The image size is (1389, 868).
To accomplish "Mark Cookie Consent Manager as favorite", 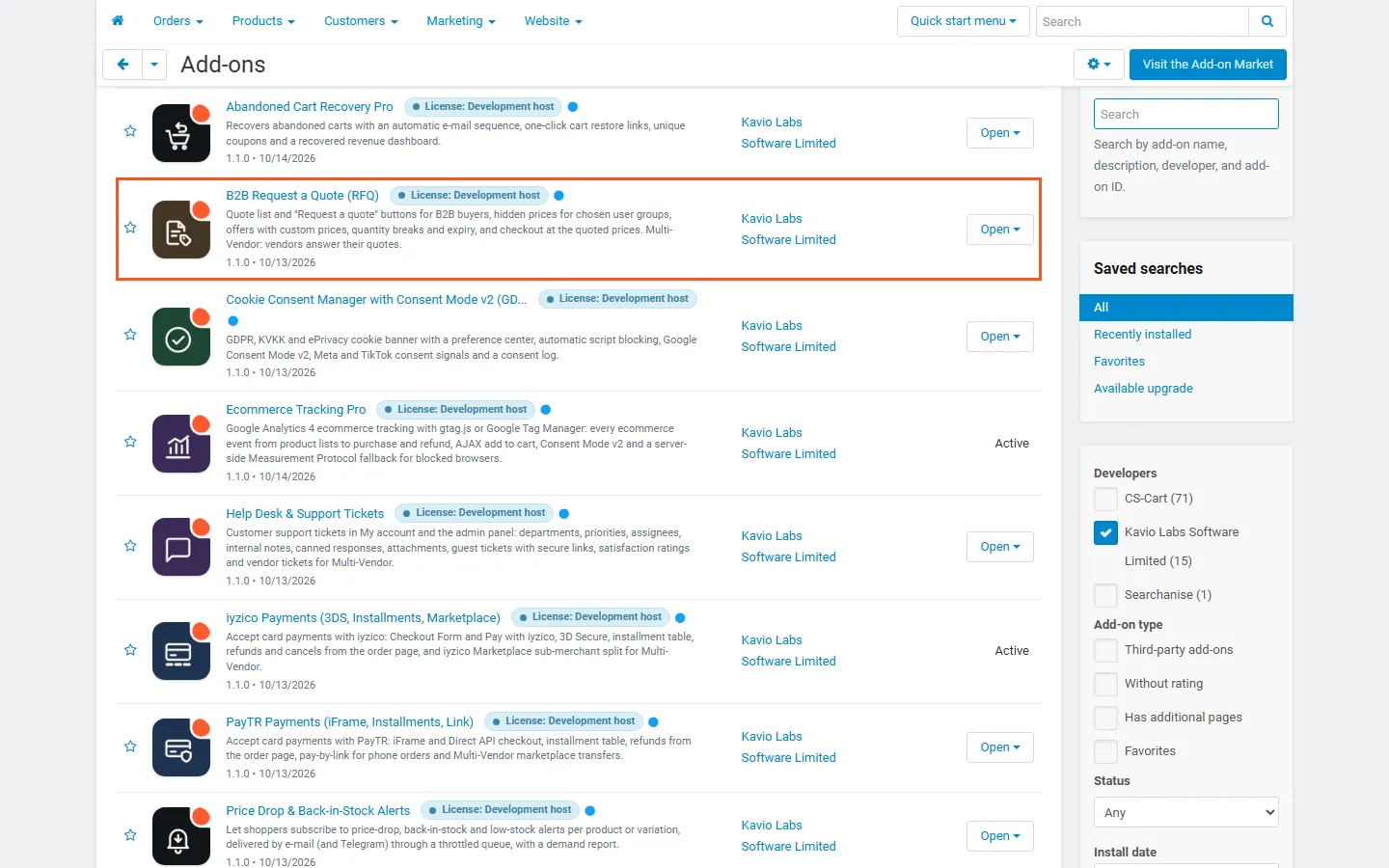I will pyautogui.click(x=130, y=335).
